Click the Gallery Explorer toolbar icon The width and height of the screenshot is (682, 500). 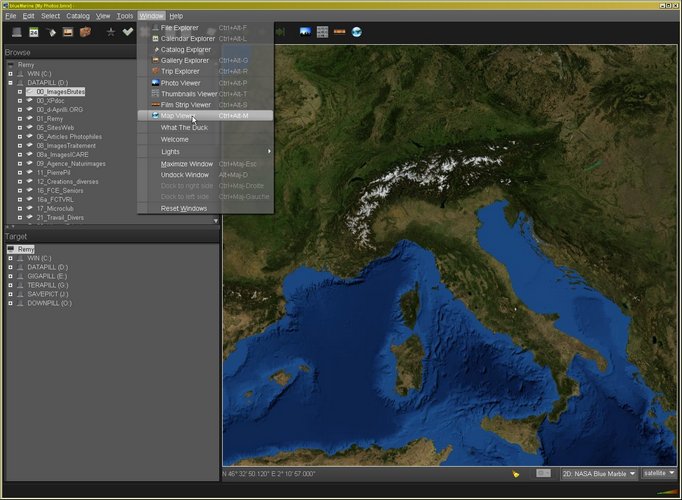pos(68,32)
